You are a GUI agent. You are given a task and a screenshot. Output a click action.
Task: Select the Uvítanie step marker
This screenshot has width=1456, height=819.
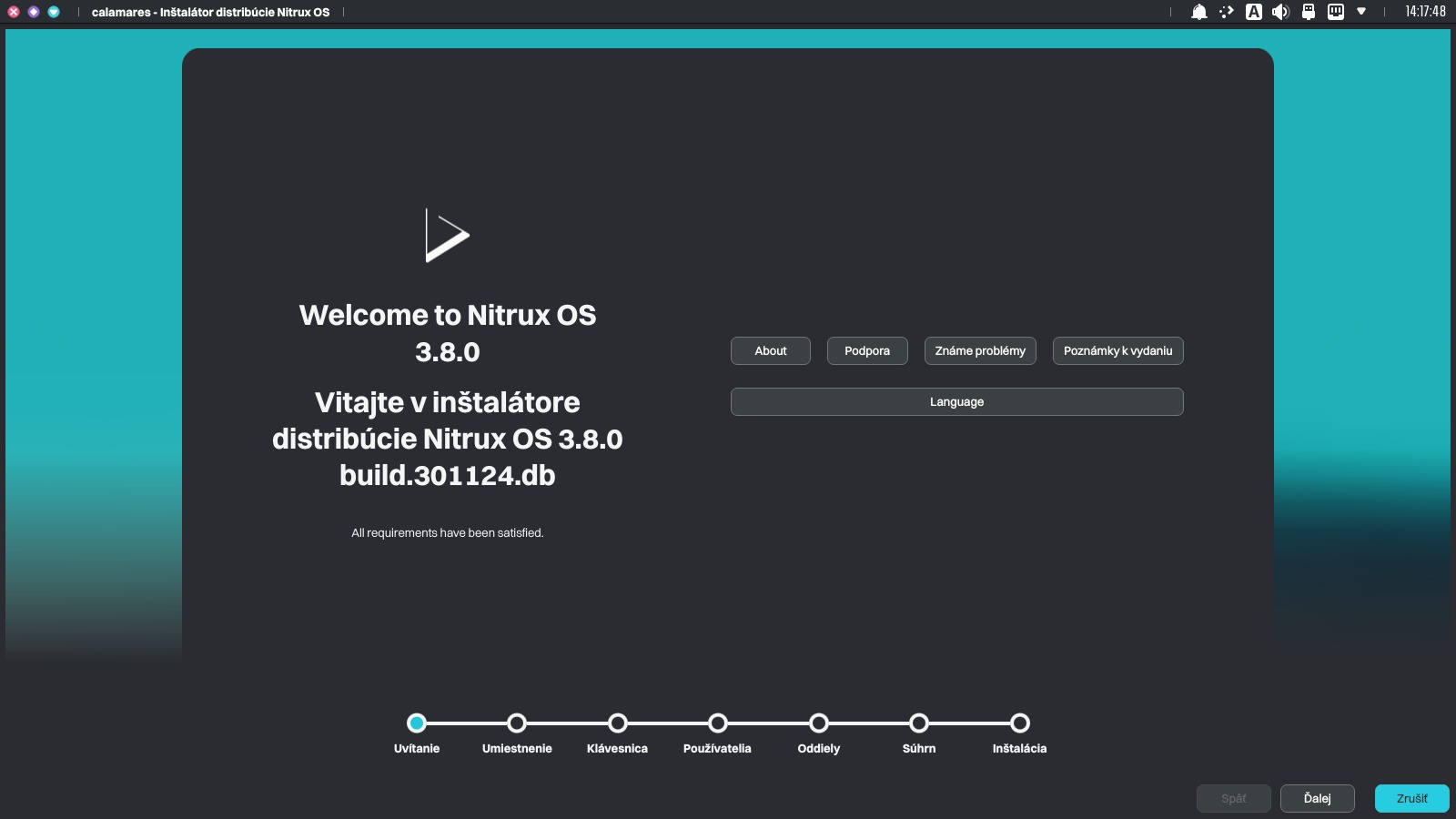pyautogui.click(x=417, y=723)
